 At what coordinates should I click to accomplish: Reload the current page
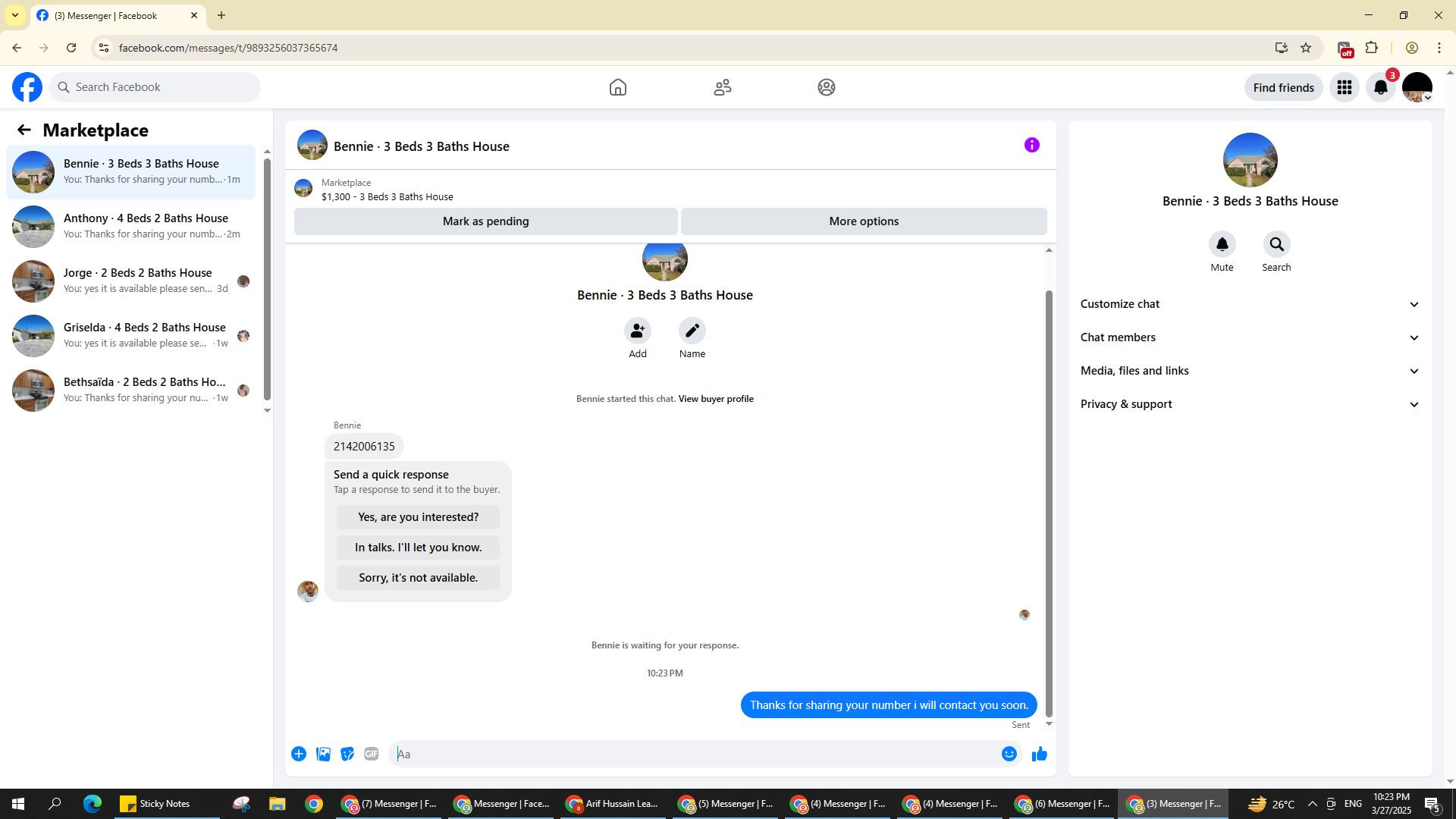[71, 48]
